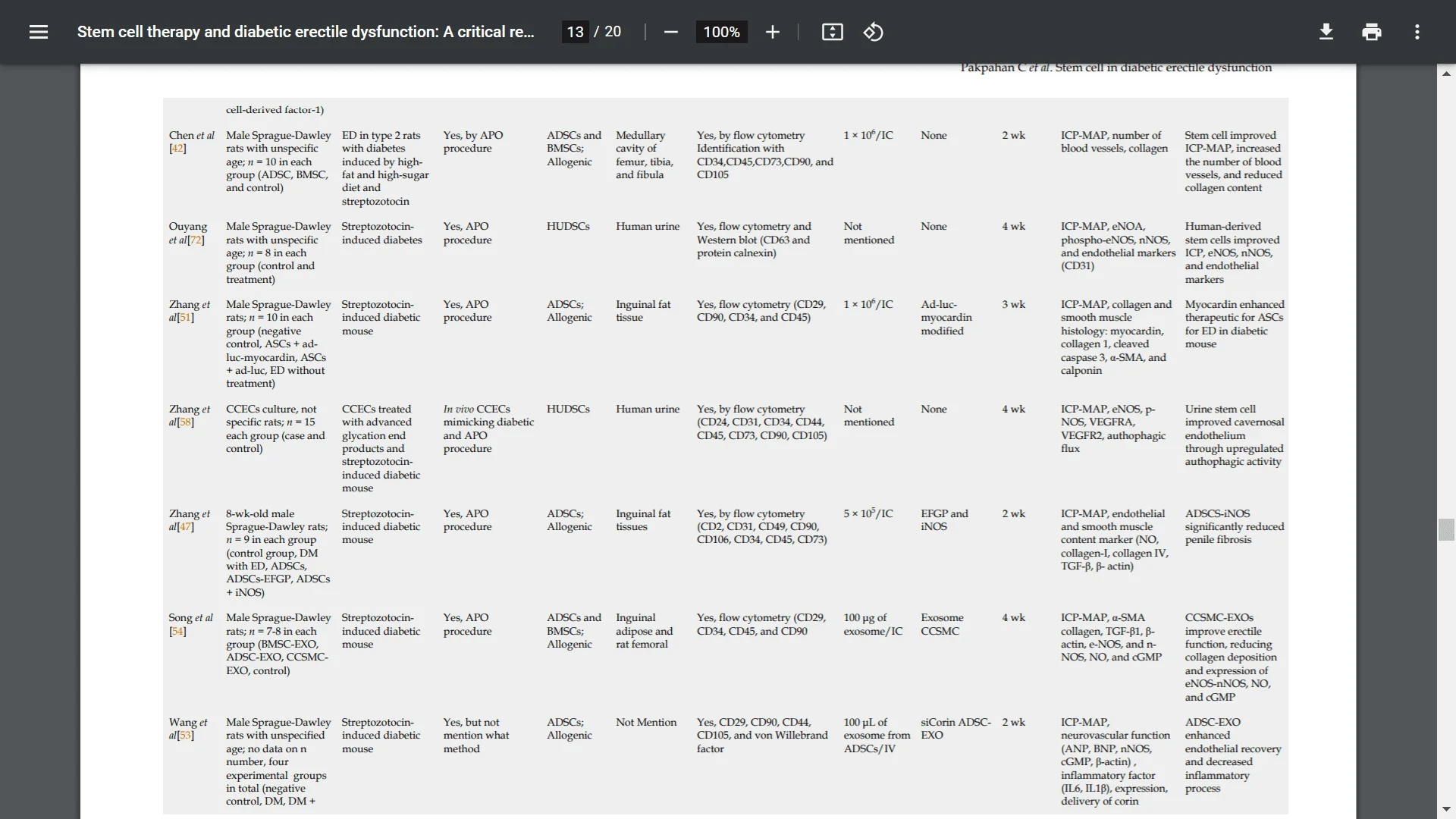
Task: Click 'Inguinal adipose and rat femoral' cell
Action: click(x=644, y=631)
